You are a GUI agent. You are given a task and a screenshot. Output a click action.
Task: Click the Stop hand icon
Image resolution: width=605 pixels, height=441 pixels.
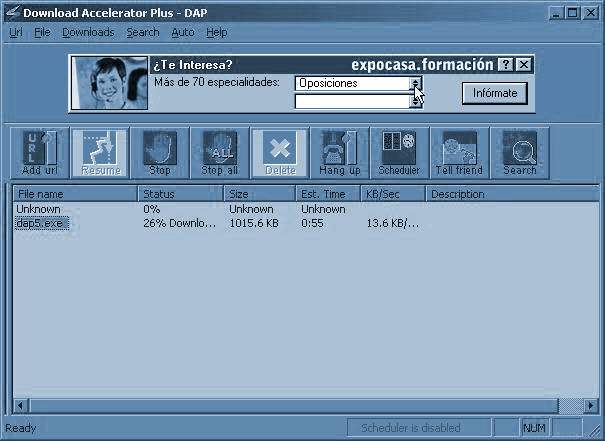160,153
